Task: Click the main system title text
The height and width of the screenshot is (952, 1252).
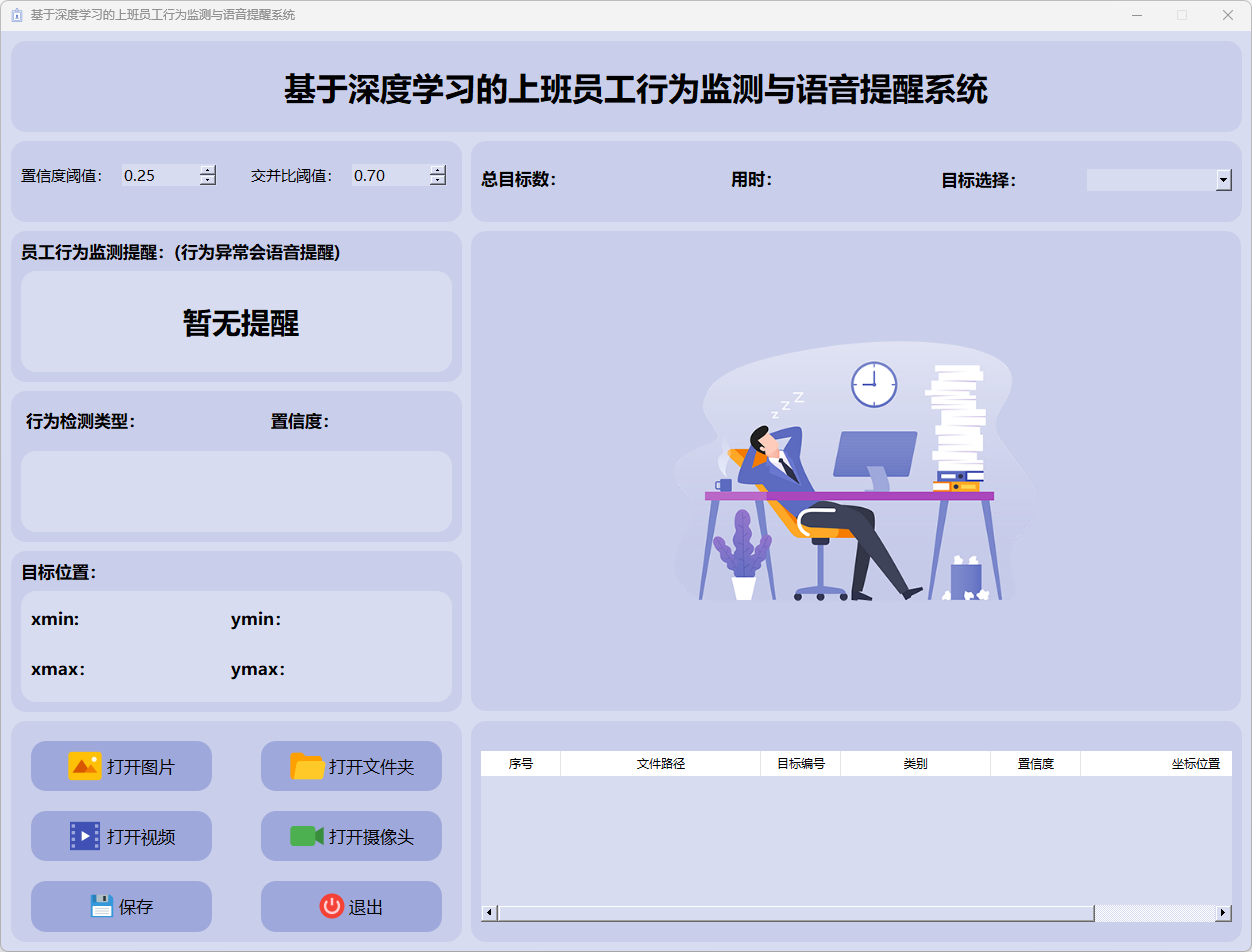Action: 636,89
